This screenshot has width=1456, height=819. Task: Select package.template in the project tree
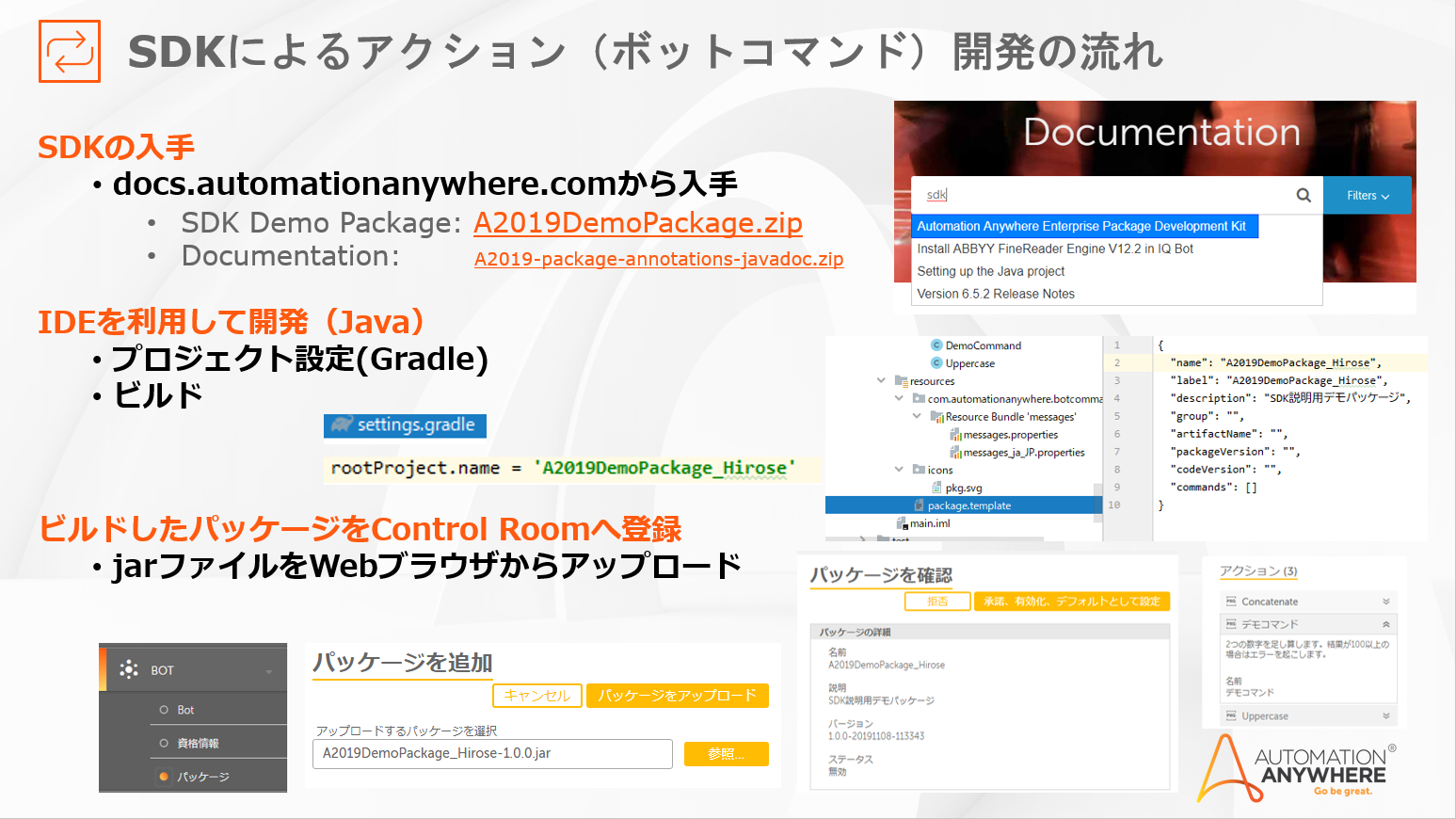[x=963, y=506]
